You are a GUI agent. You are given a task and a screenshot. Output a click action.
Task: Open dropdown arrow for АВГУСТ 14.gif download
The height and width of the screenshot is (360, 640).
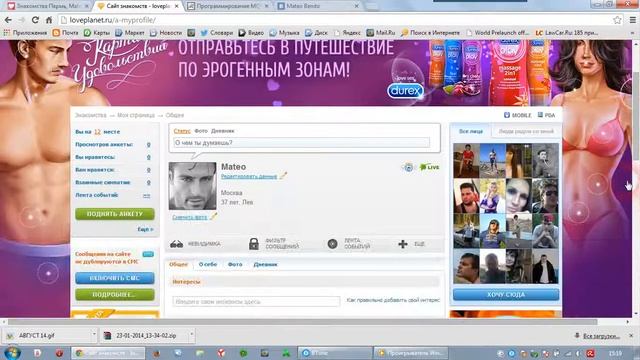coord(94,335)
